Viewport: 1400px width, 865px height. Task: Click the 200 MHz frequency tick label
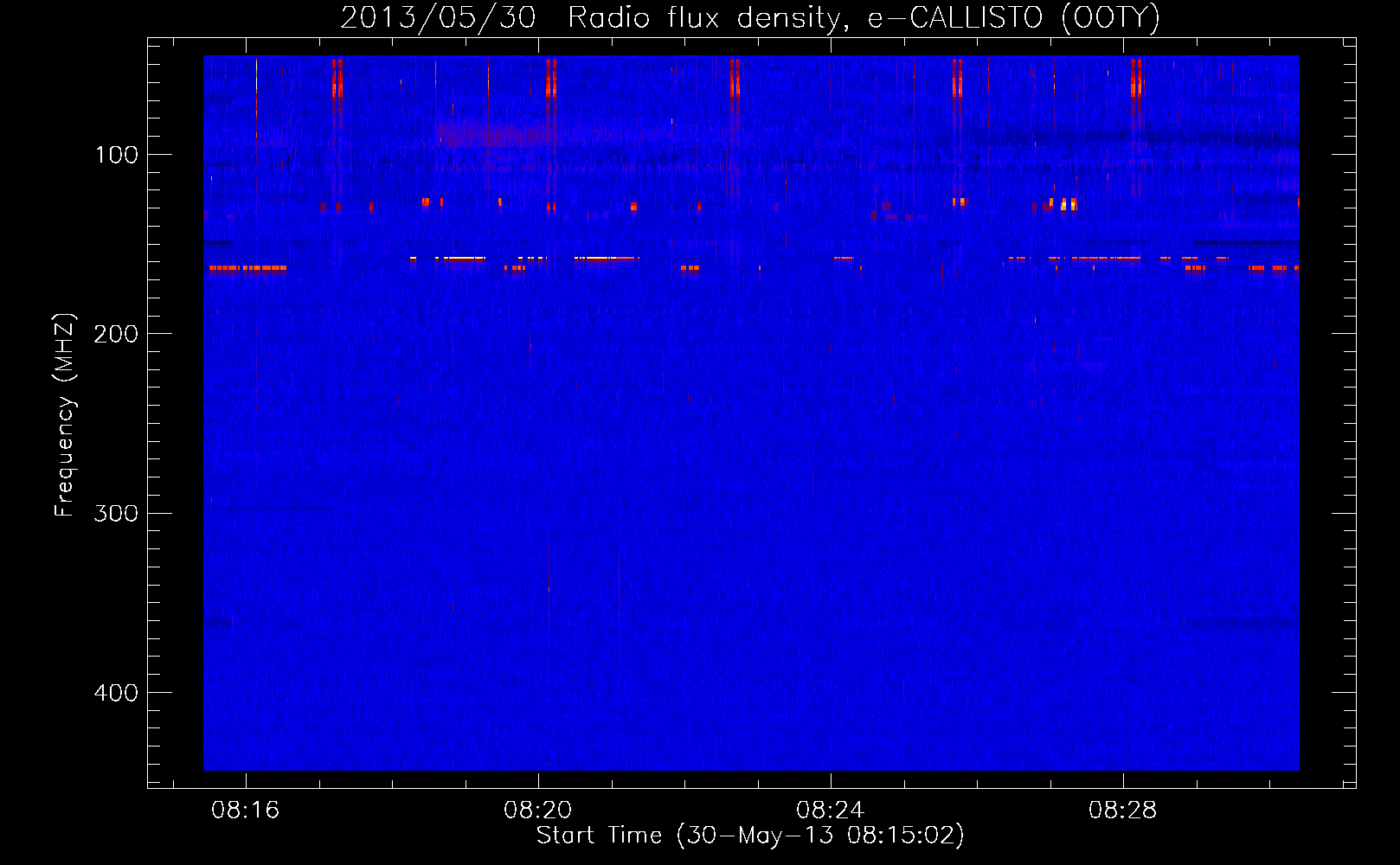[116, 334]
